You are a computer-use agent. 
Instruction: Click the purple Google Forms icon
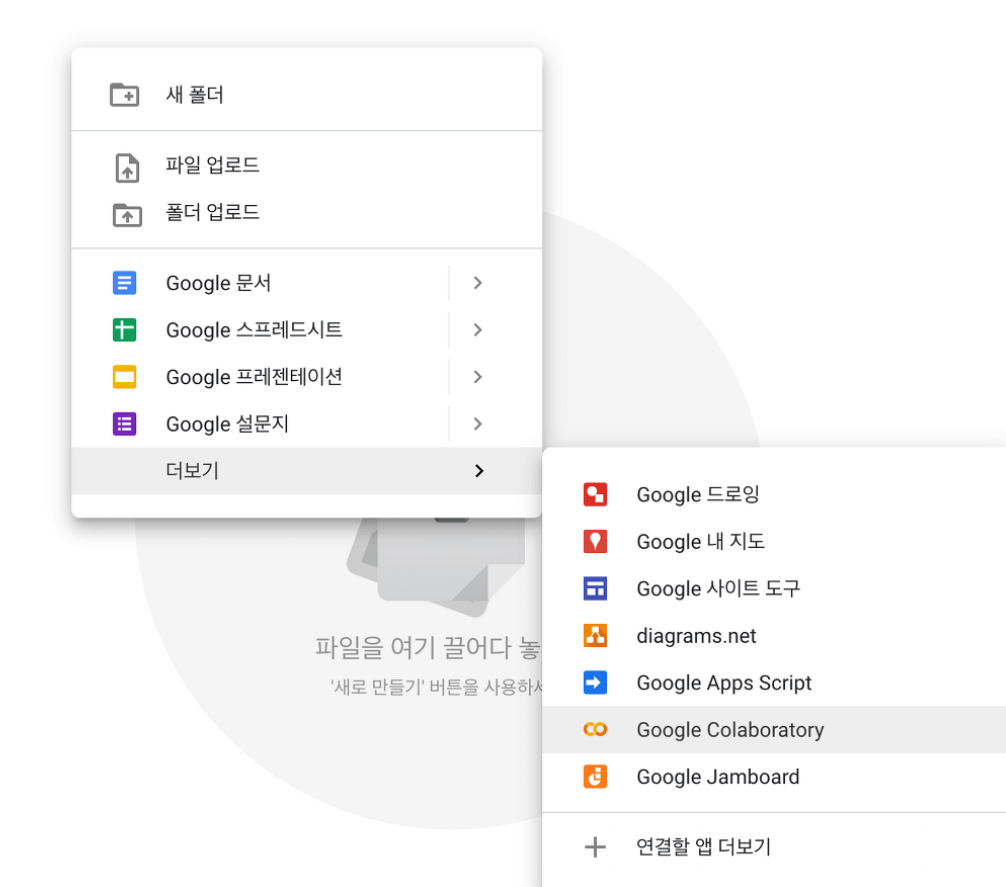click(x=124, y=424)
